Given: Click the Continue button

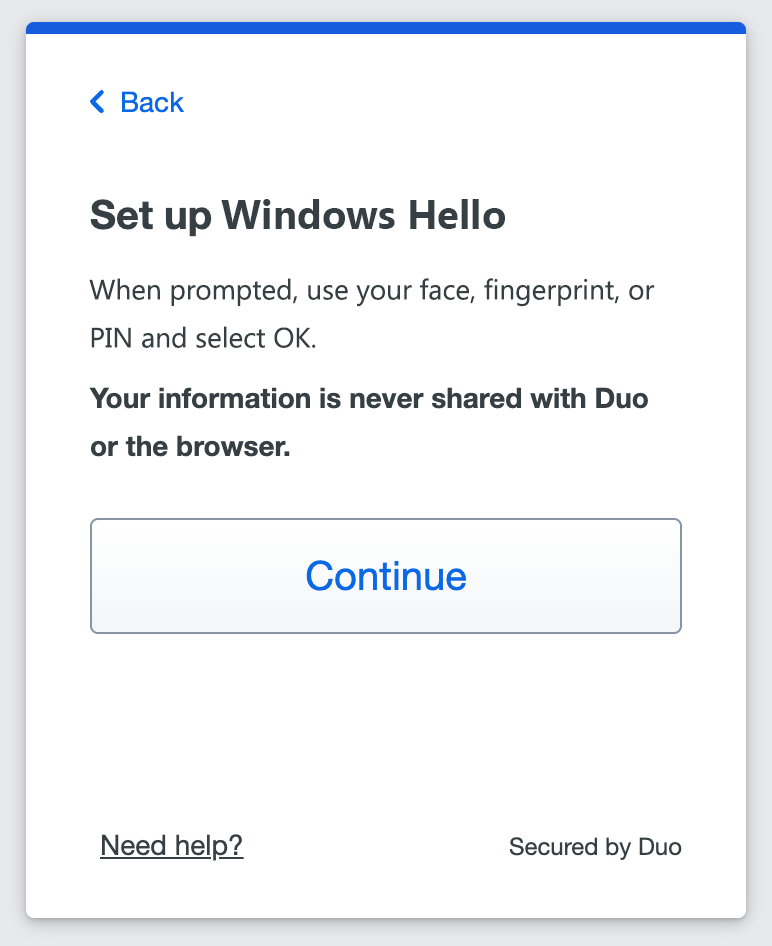Looking at the screenshot, I should click(386, 576).
